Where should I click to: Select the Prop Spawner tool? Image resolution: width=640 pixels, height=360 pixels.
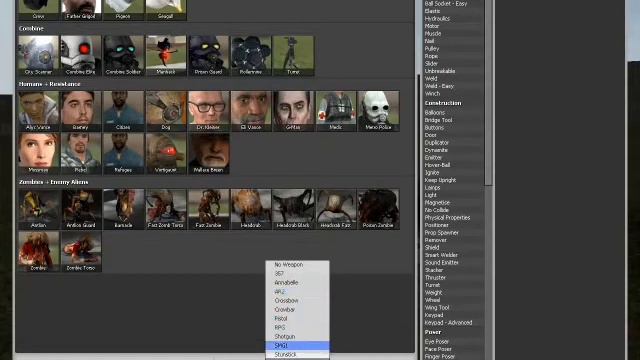coord(442,233)
